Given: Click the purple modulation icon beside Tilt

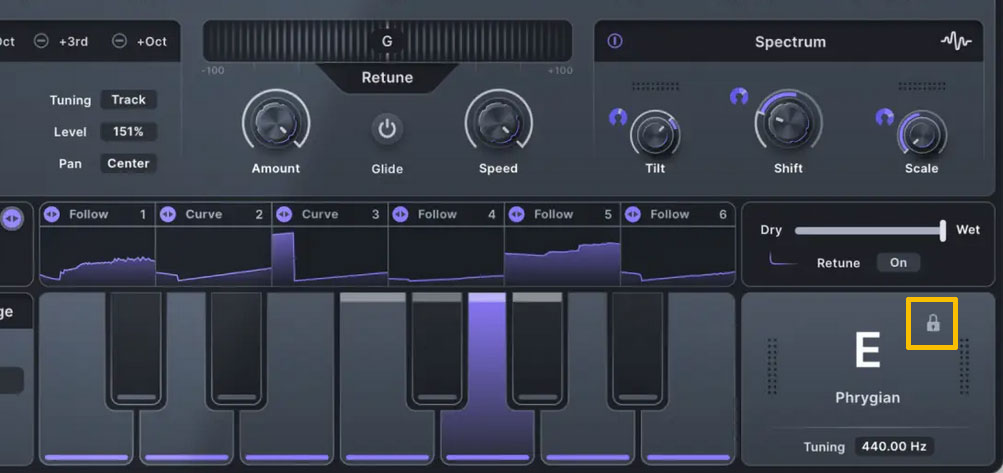Looking at the screenshot, I should (617, 117).
